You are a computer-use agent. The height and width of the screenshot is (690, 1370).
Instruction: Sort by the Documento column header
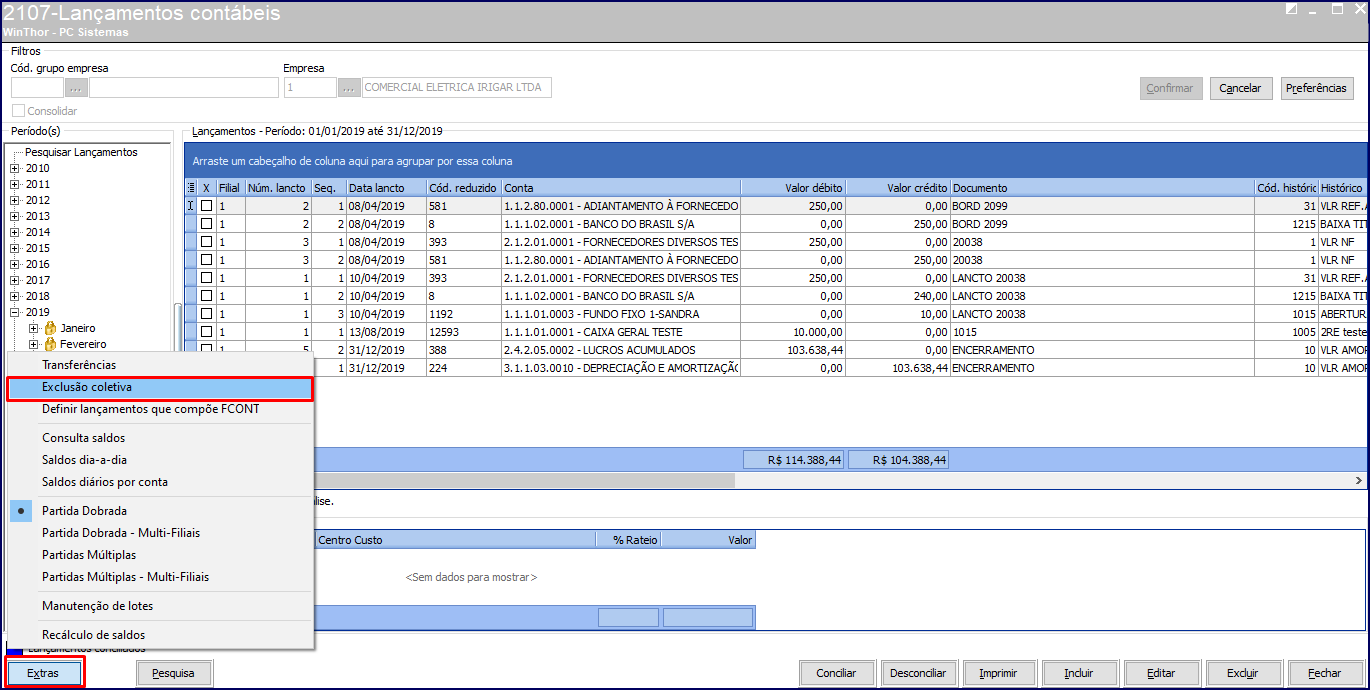pyautogui.click(x=1103, y=188)
